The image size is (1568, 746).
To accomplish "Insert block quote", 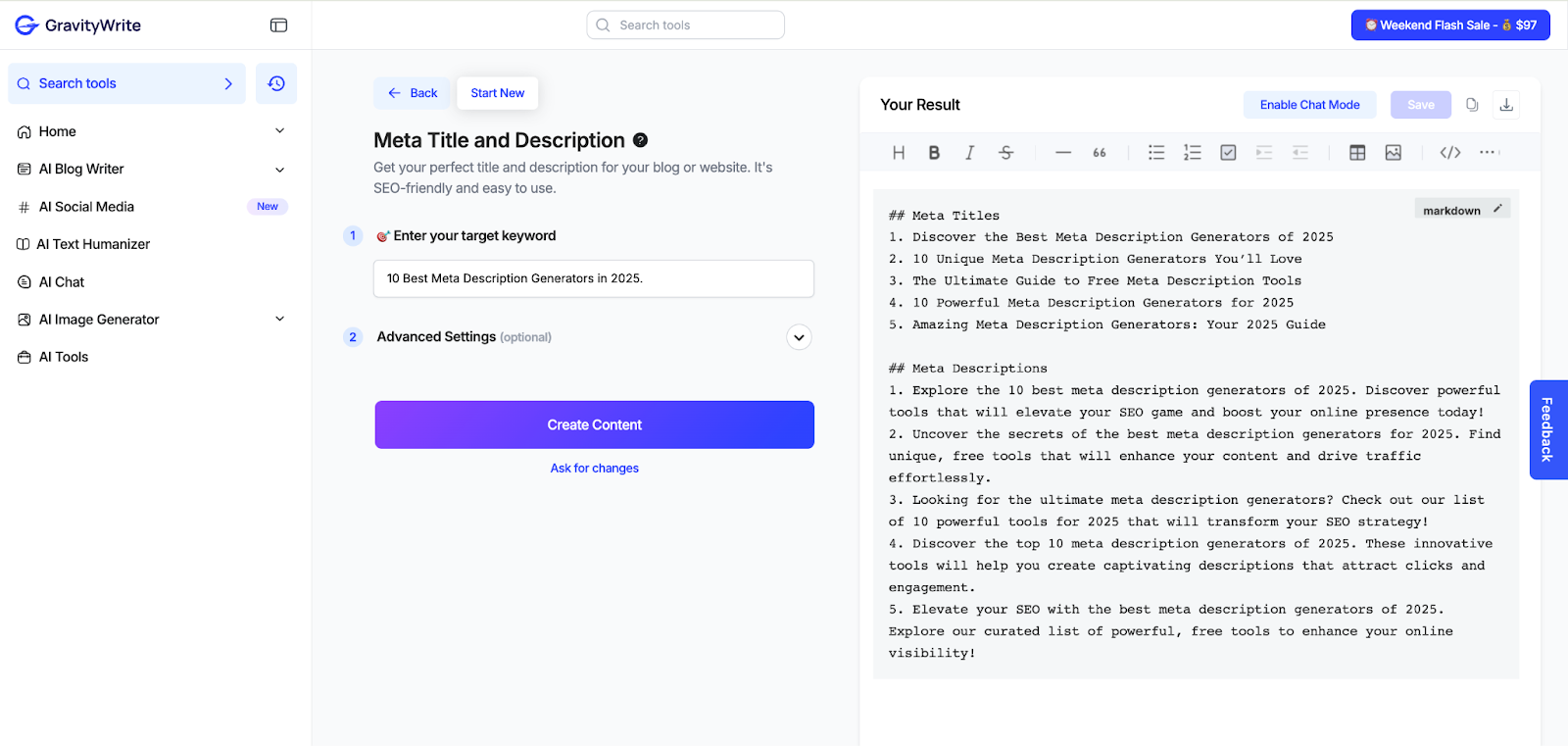I will (x=1100, y=153).
